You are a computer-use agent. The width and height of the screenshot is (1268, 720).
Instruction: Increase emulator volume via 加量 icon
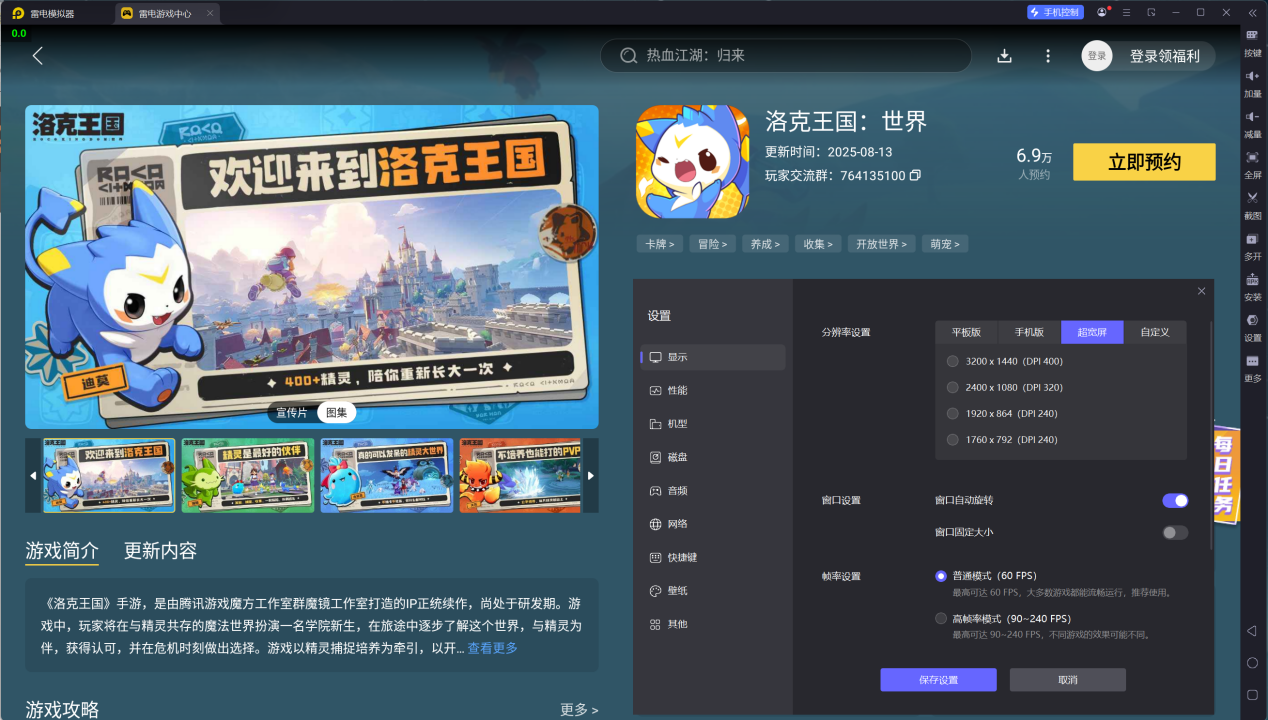1252,80
